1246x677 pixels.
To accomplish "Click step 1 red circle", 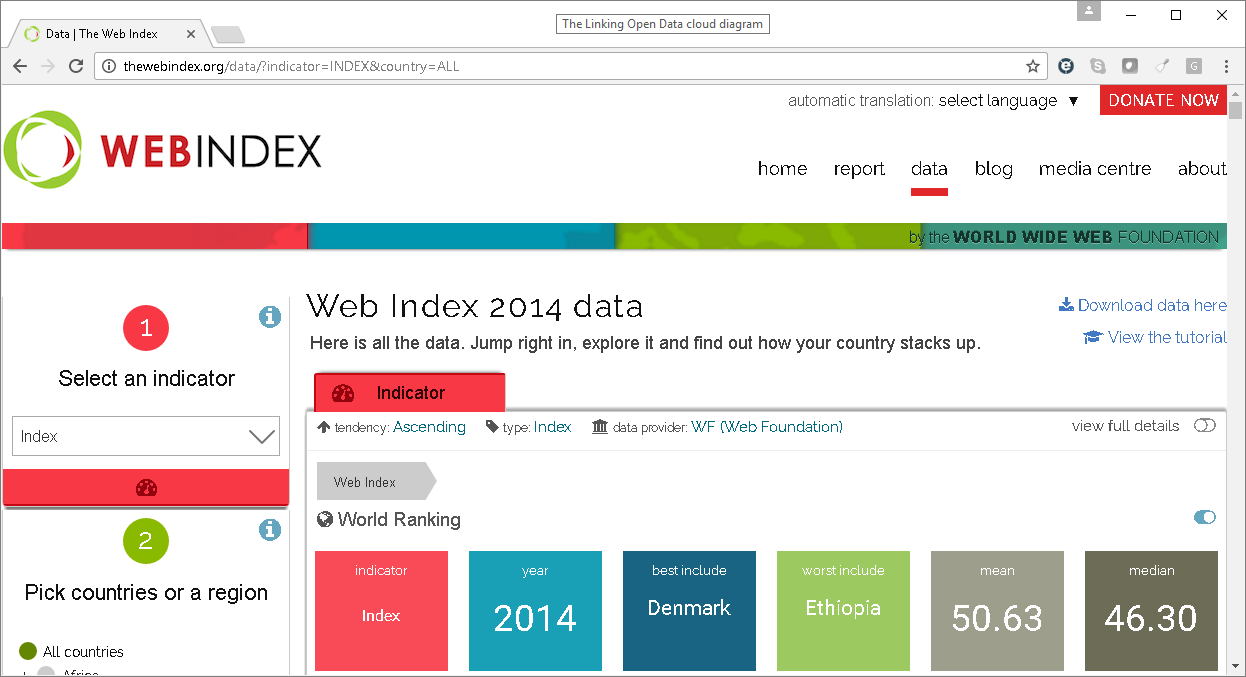I will [x=146, y=328].
